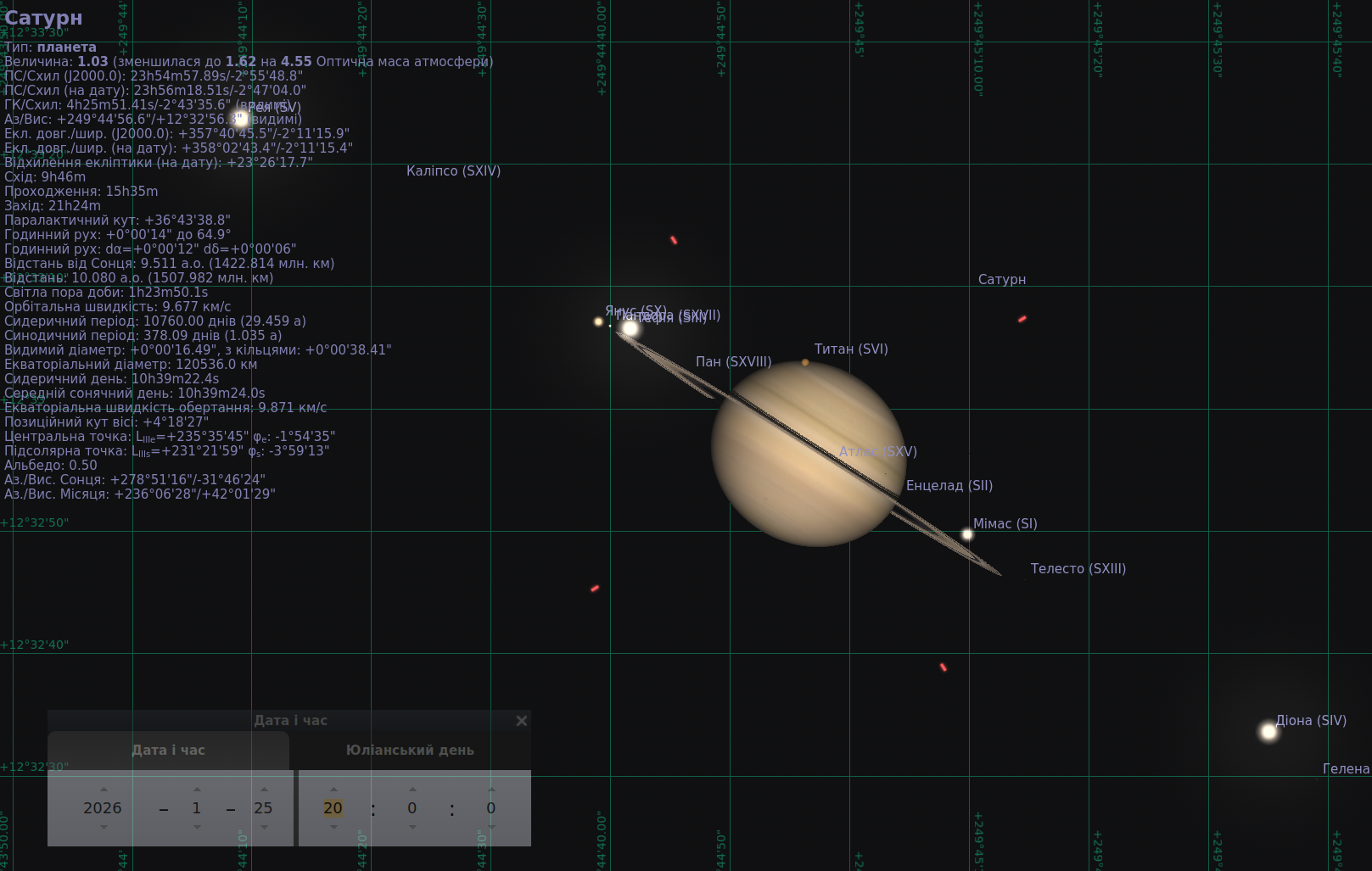The width and height of the screenshot is (1372, 871).
Task: Click the Сидеричний день line
Action: click(112, 379)
